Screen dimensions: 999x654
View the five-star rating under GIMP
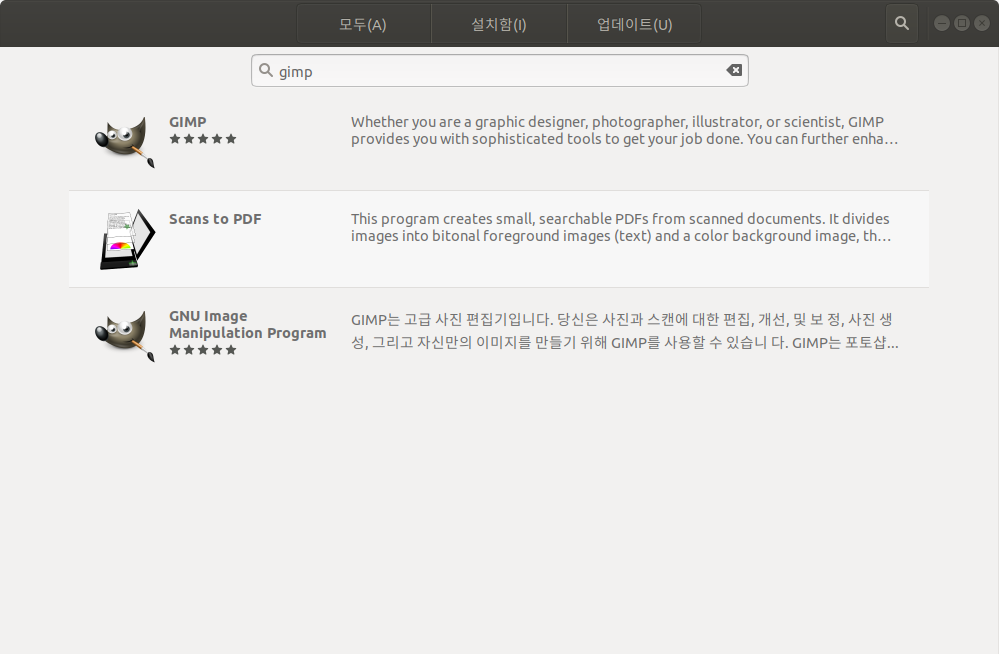pos(203,139)
